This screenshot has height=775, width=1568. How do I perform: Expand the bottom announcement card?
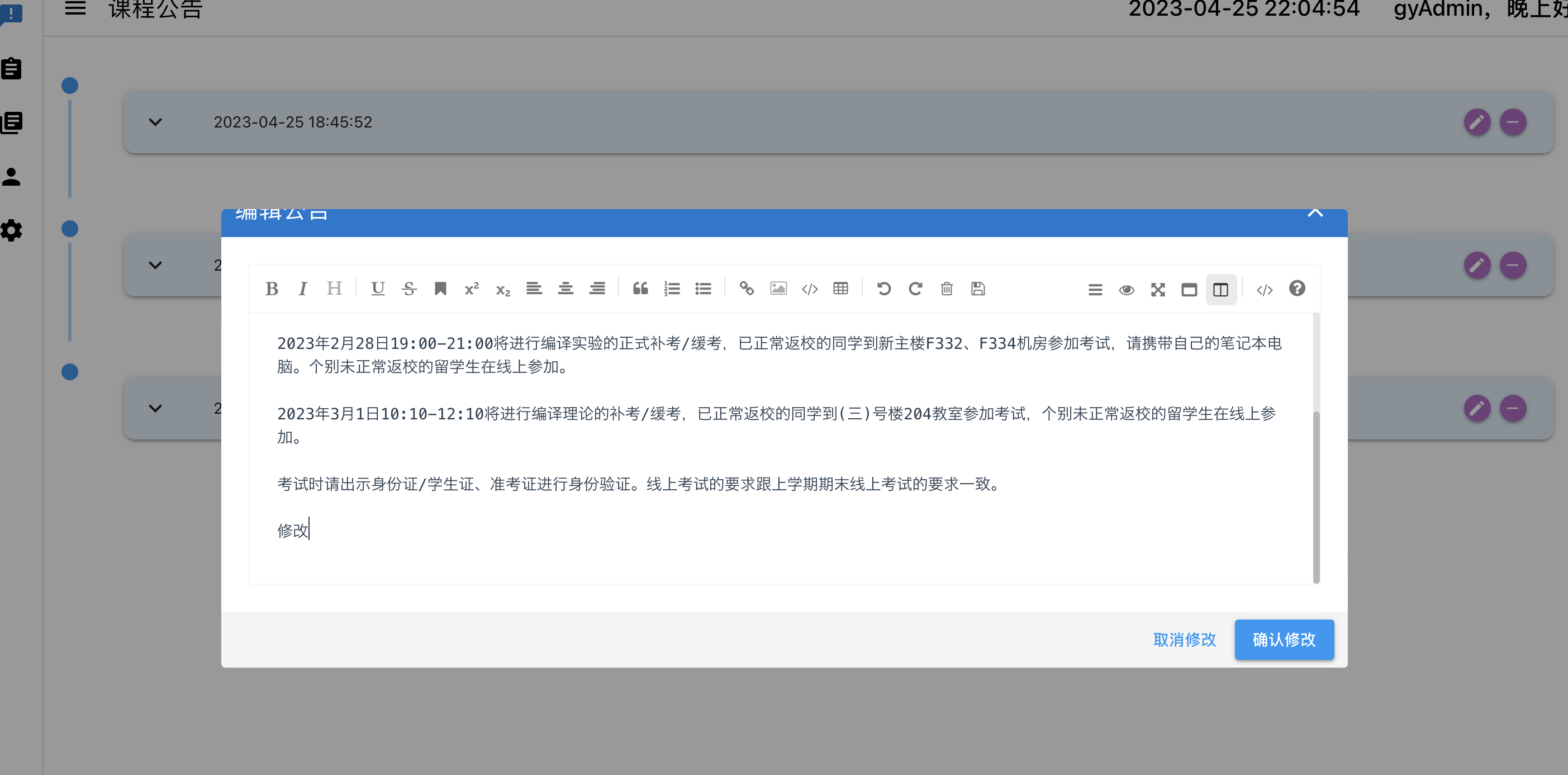155,408
